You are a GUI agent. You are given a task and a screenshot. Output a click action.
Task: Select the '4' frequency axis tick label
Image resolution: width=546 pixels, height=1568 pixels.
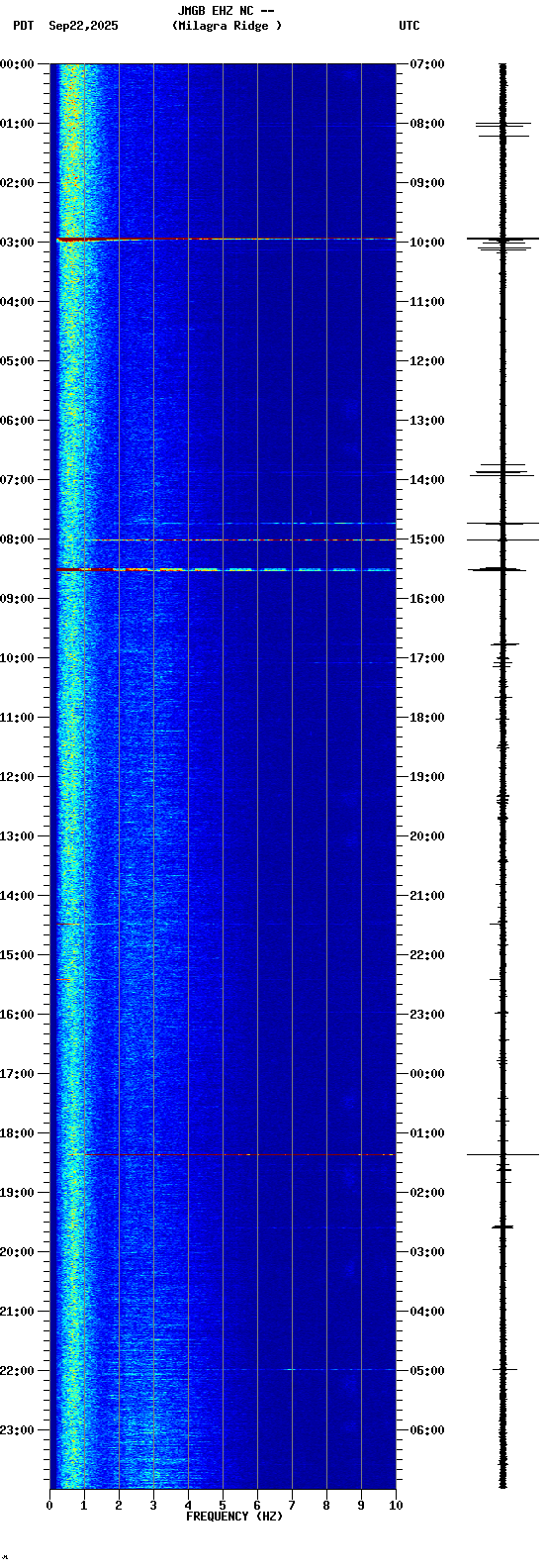point(188,1506)
